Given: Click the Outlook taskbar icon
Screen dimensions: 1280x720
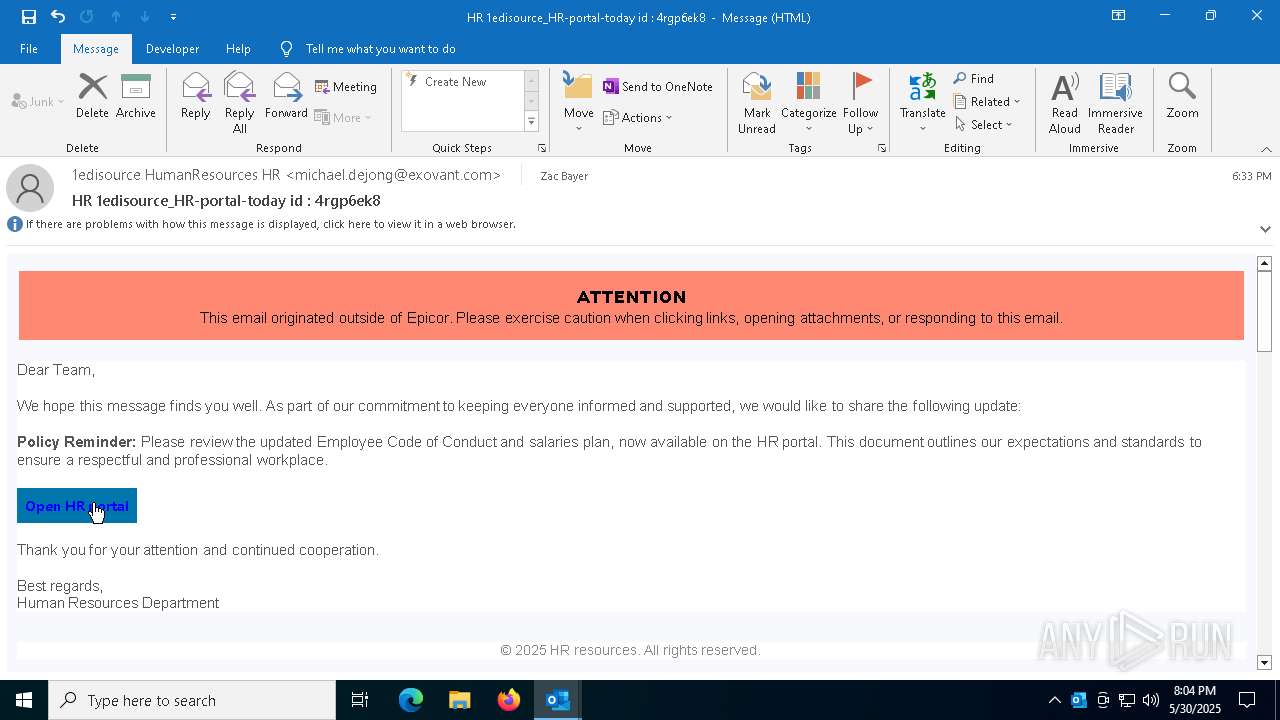Looking at the screenshot, I should pyautogui.click(x=557, y=700).
